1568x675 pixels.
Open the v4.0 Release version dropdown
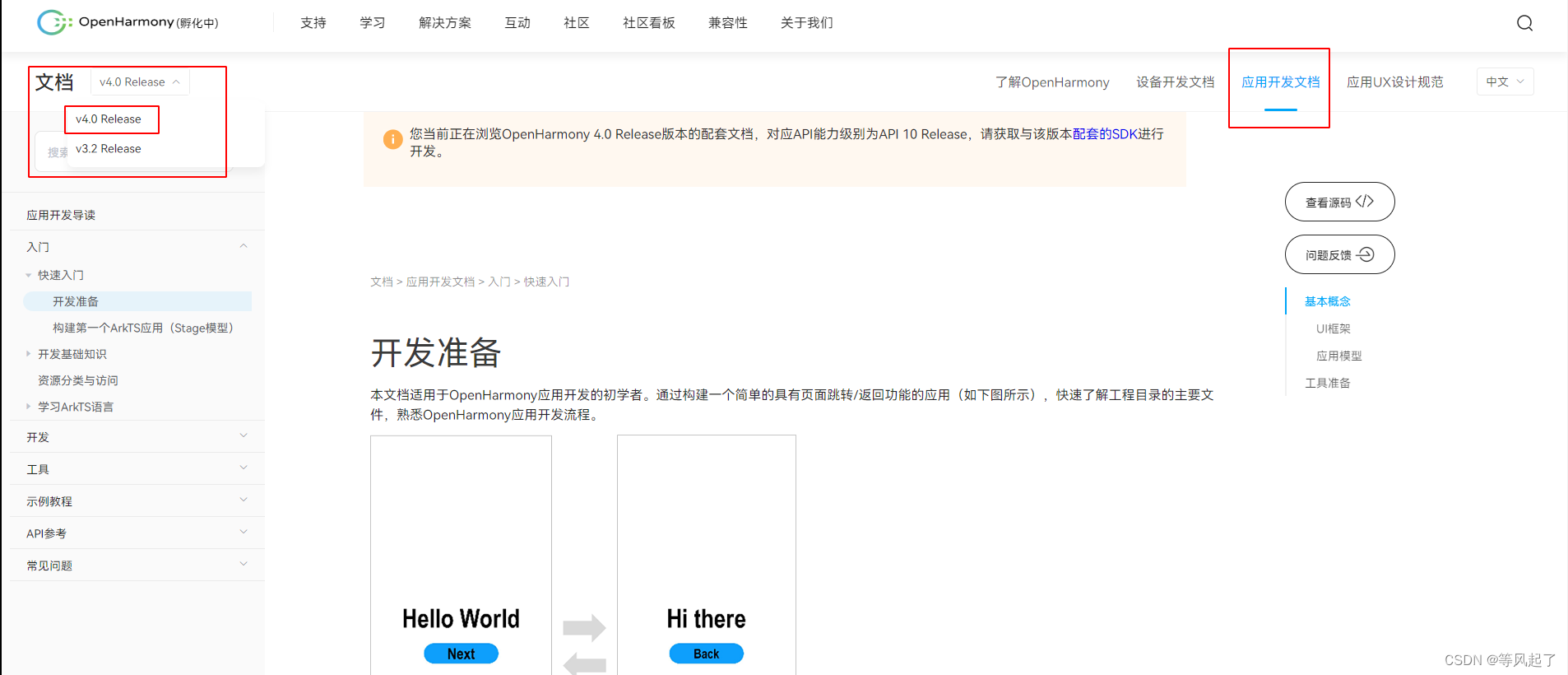[x=140, y=81]
